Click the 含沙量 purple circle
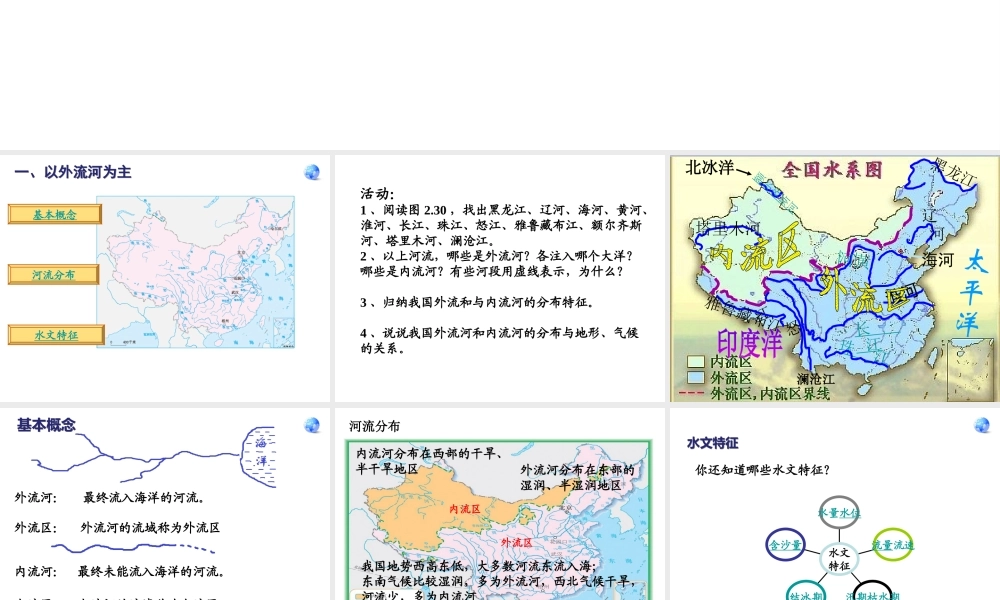 coord(785,545)
